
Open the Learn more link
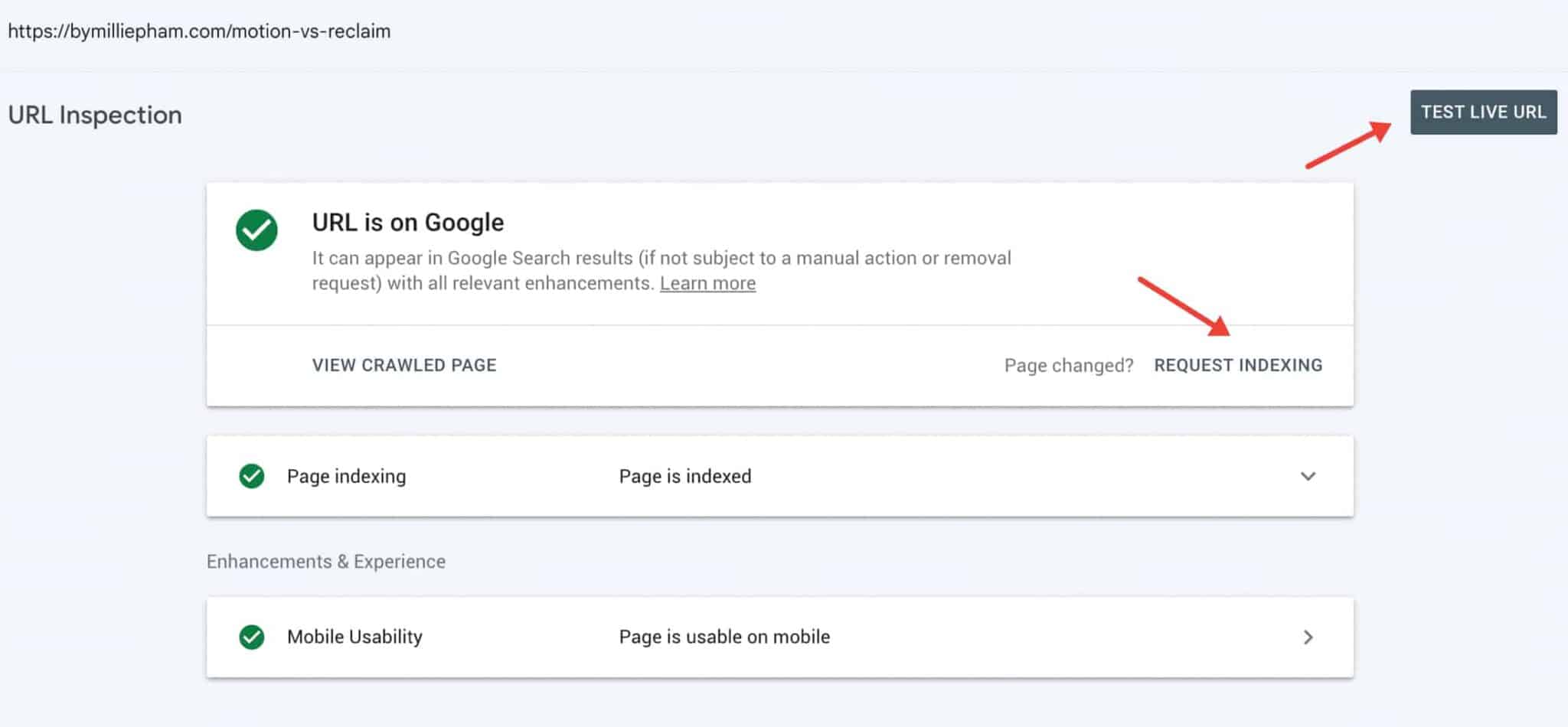point(707,282)
